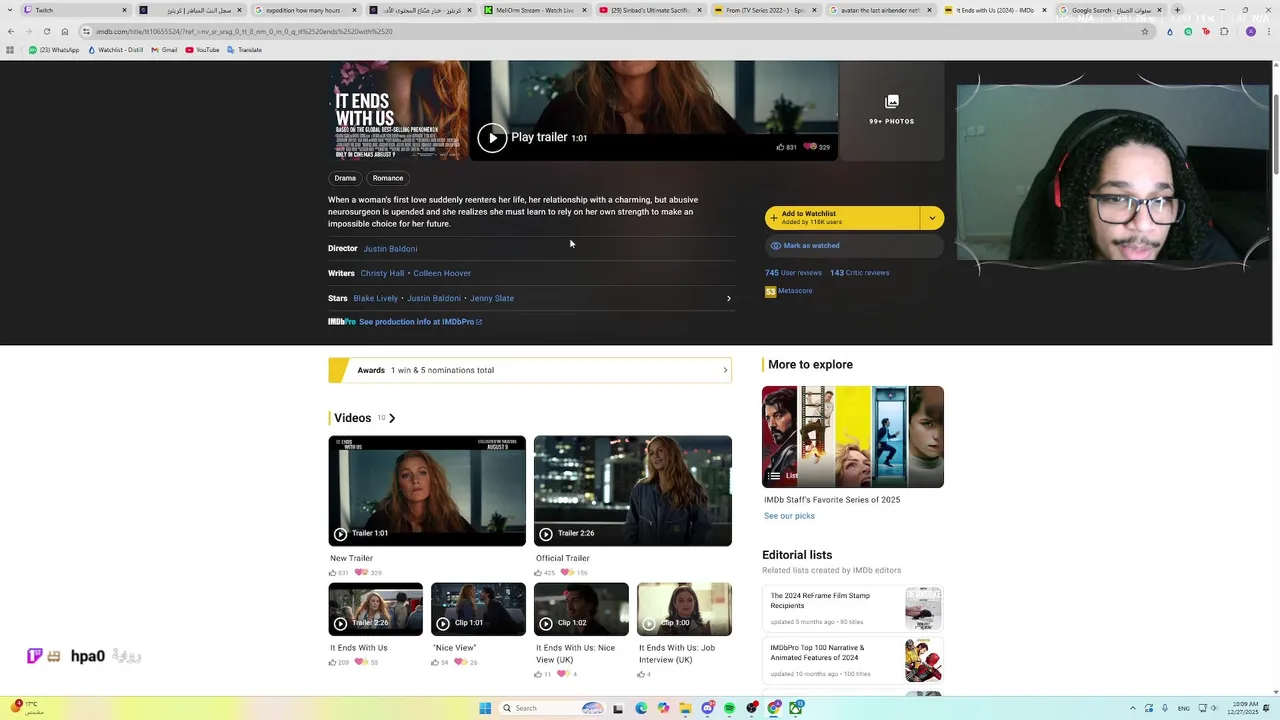Switch to the MeliOrm Stream tab
Viewport: 1280px width, 720px height.
pyautogui.click(x=535, y=10)
